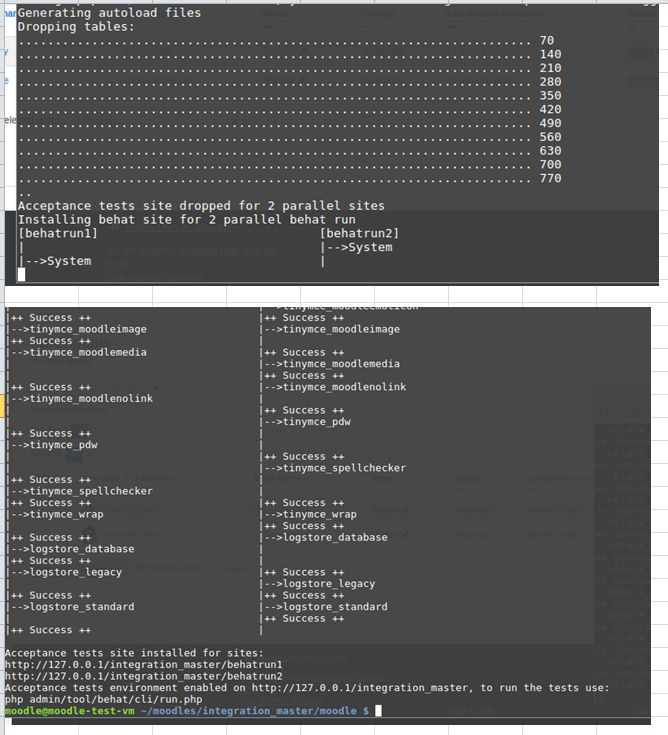Click the behatrun2 site URL
The height and width of the screenshot is (735, 668).
click(144, 676)
